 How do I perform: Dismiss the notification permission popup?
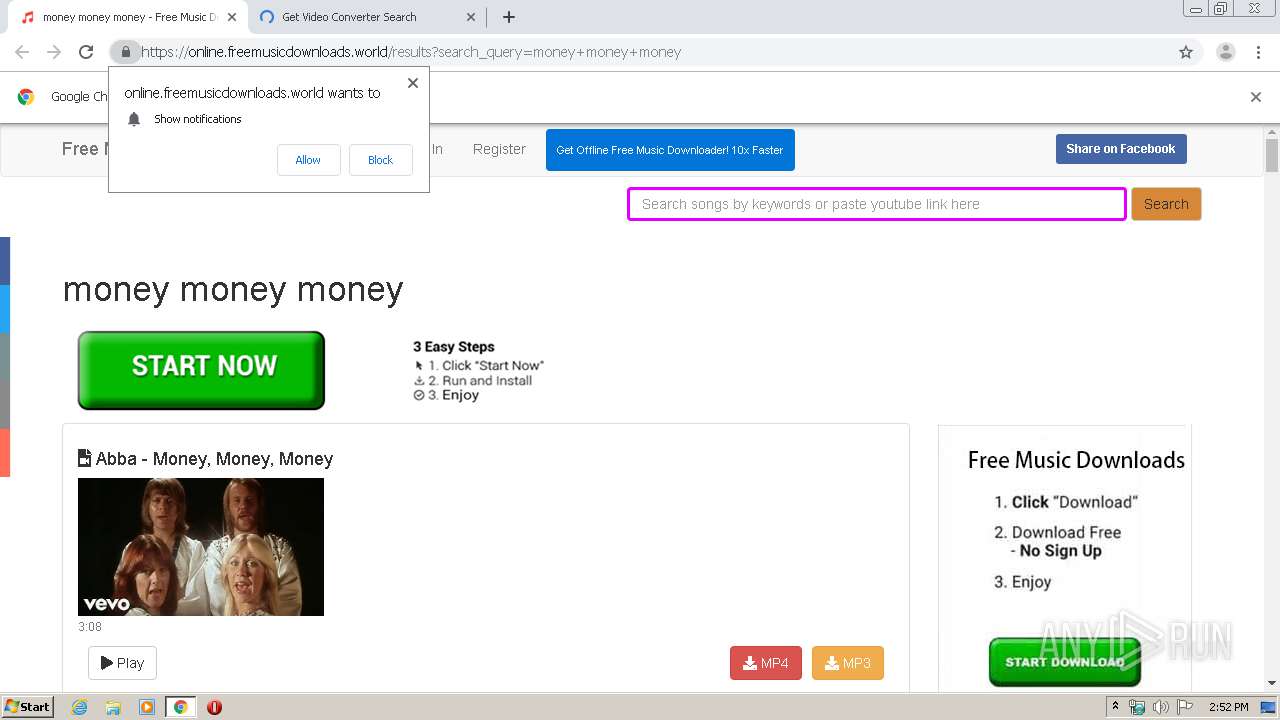413,83
